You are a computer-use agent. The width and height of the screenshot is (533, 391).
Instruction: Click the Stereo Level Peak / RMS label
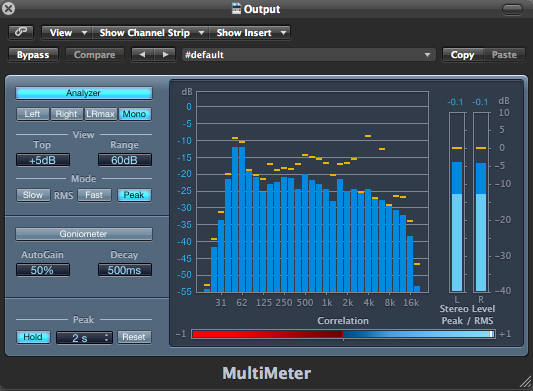coord(467,314)
